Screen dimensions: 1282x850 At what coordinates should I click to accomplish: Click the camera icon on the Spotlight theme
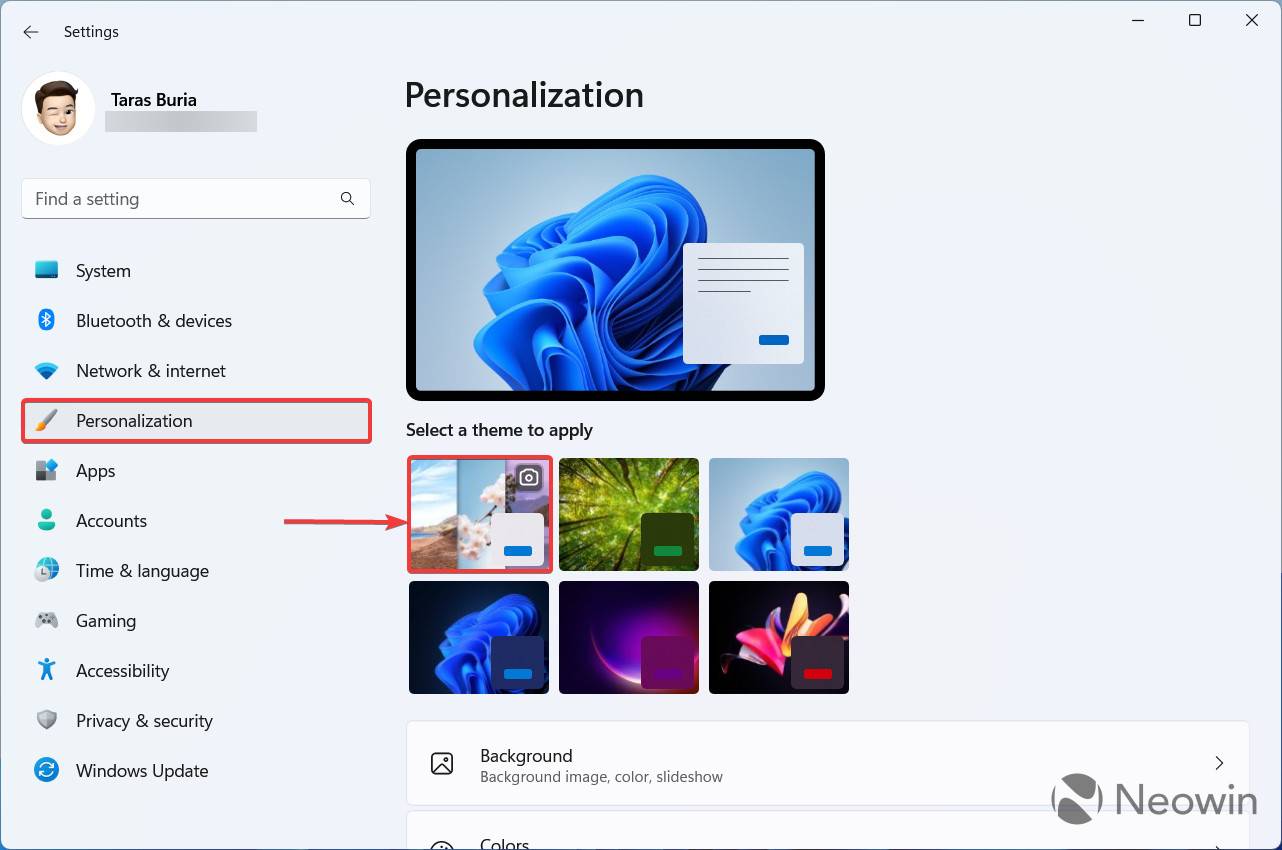[527, 477]
